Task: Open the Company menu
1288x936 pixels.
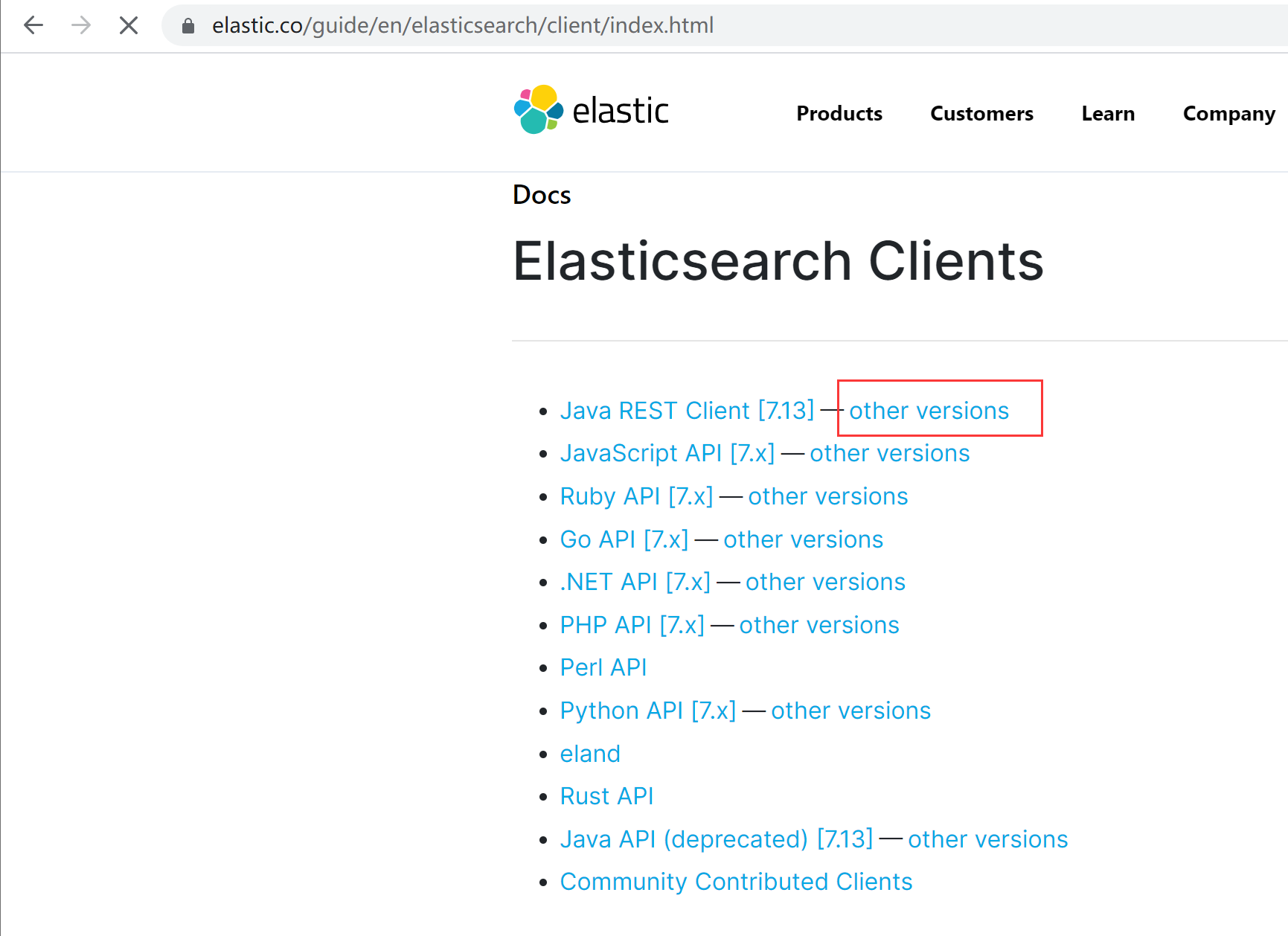Action: point(1229,113)
